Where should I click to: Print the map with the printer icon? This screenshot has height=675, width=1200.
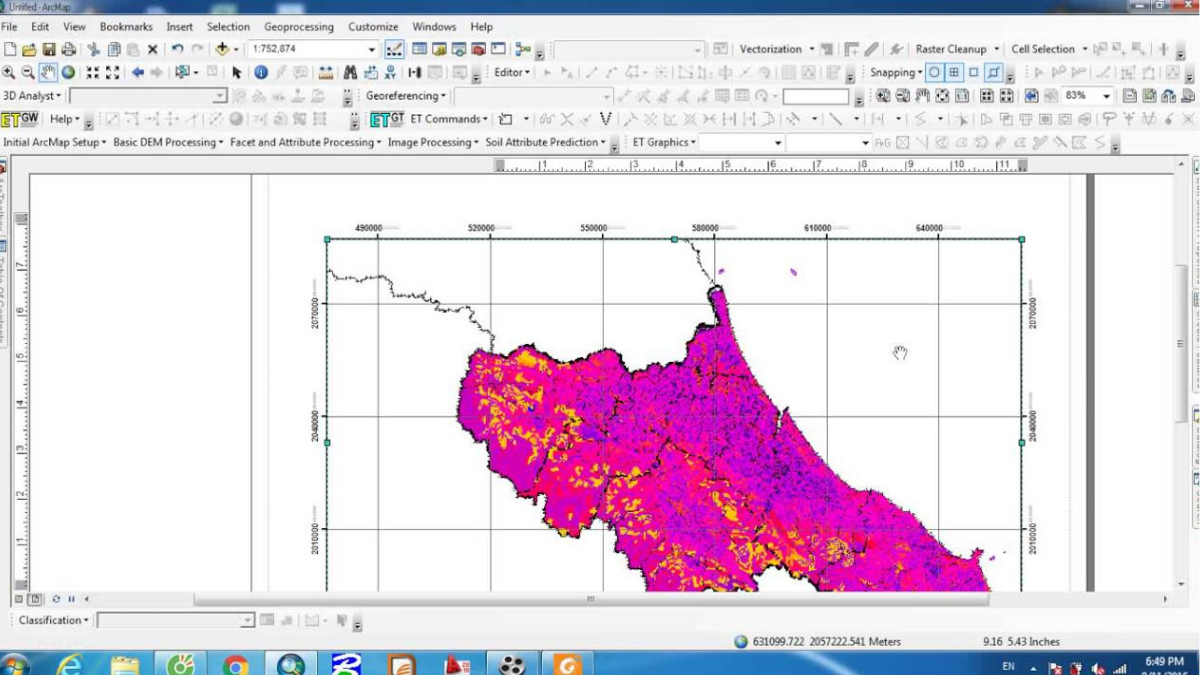point(68,49)
